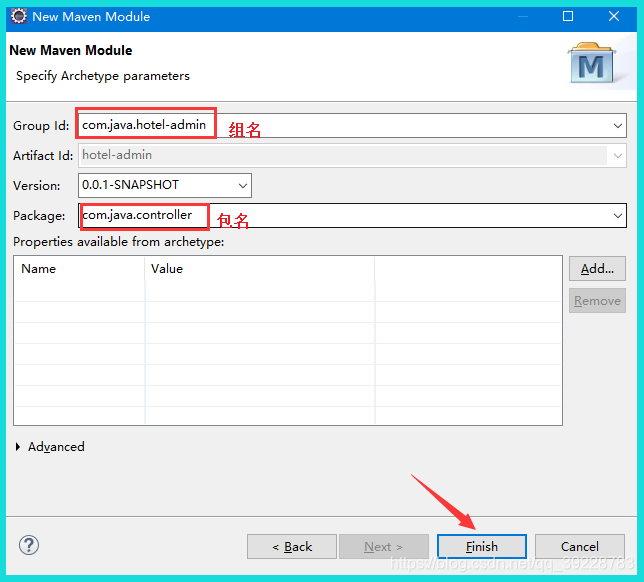The image size is (644, 582).
Task: Click the Value column header
Action: tap(260, 269)
